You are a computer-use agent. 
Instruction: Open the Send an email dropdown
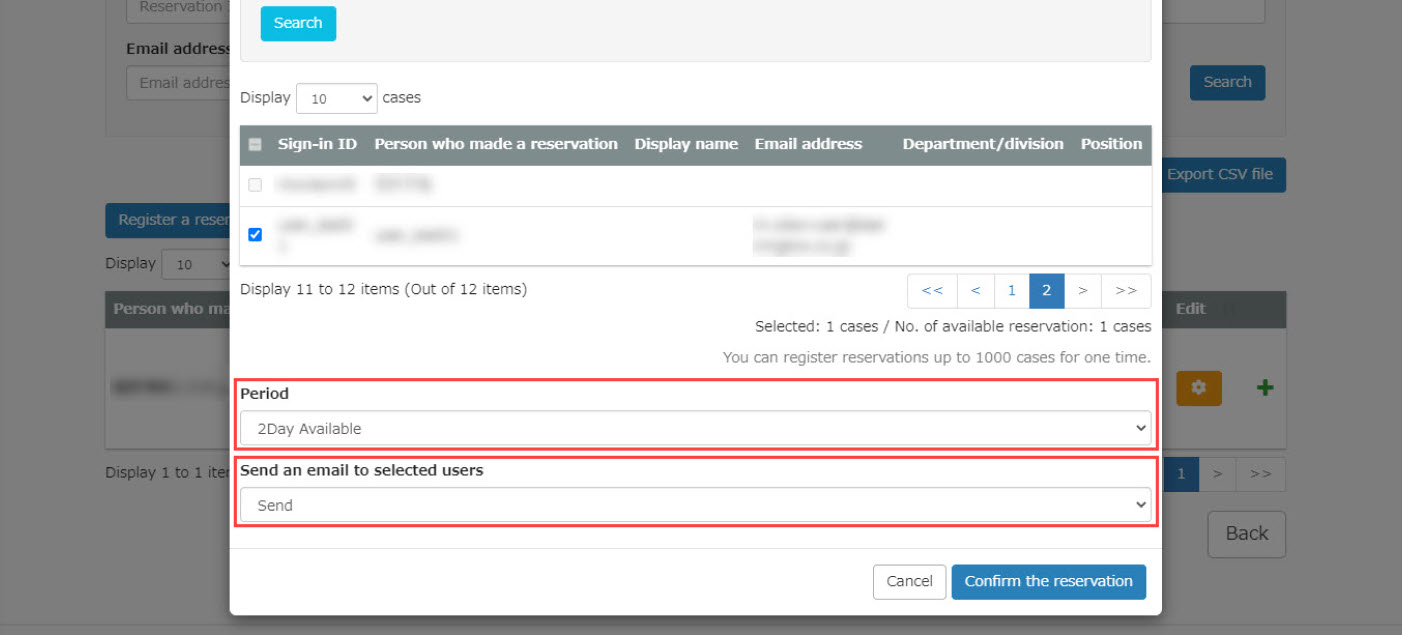pyautogui.click(x=695, y=506)
